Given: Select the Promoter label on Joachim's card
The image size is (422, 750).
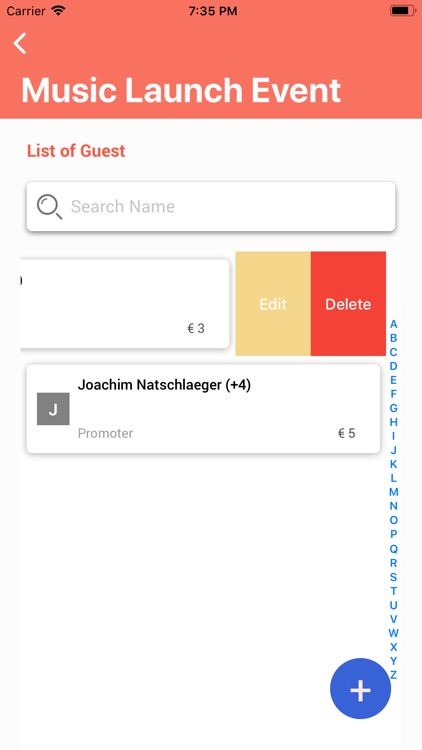Looking at the screenshot, I should [x=105, y=433].
